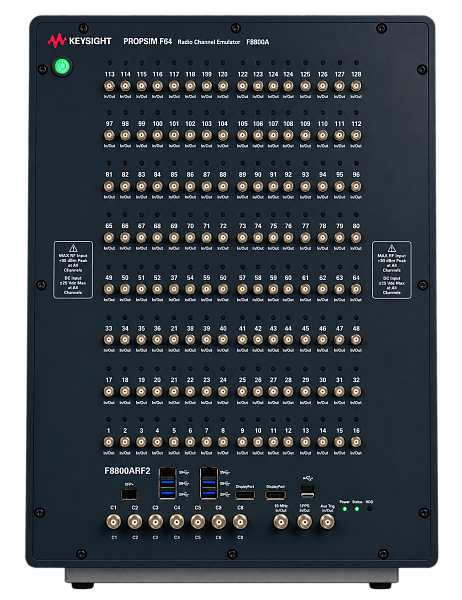Select connector port 1
Screen dimensions: 462x600
(x=109, y=442)
